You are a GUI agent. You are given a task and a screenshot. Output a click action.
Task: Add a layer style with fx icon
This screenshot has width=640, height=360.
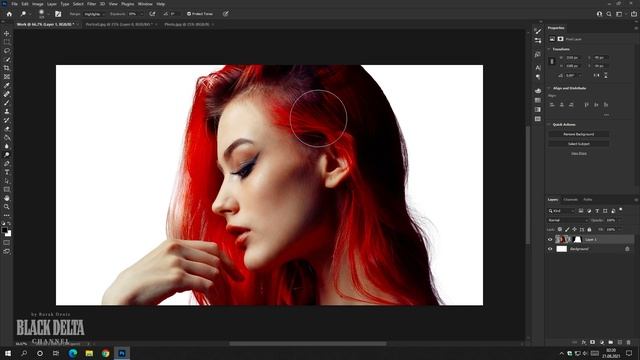[584, 342]
